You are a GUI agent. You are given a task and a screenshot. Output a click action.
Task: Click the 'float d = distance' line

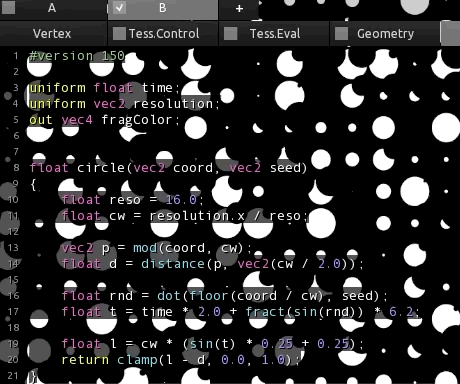[212, 264]
